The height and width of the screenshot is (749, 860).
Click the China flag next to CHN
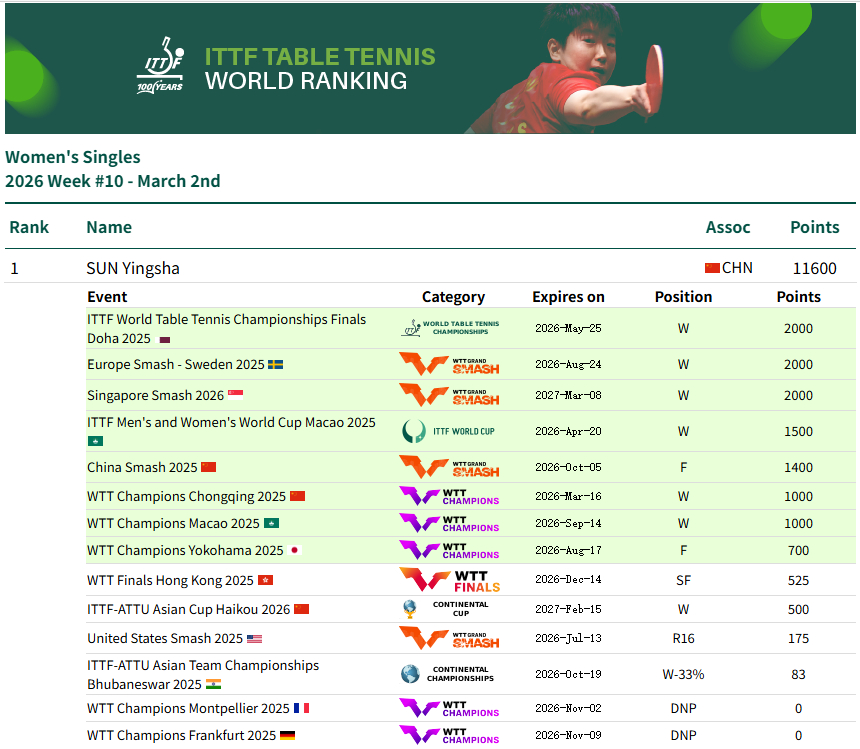(x=712, y=268)
